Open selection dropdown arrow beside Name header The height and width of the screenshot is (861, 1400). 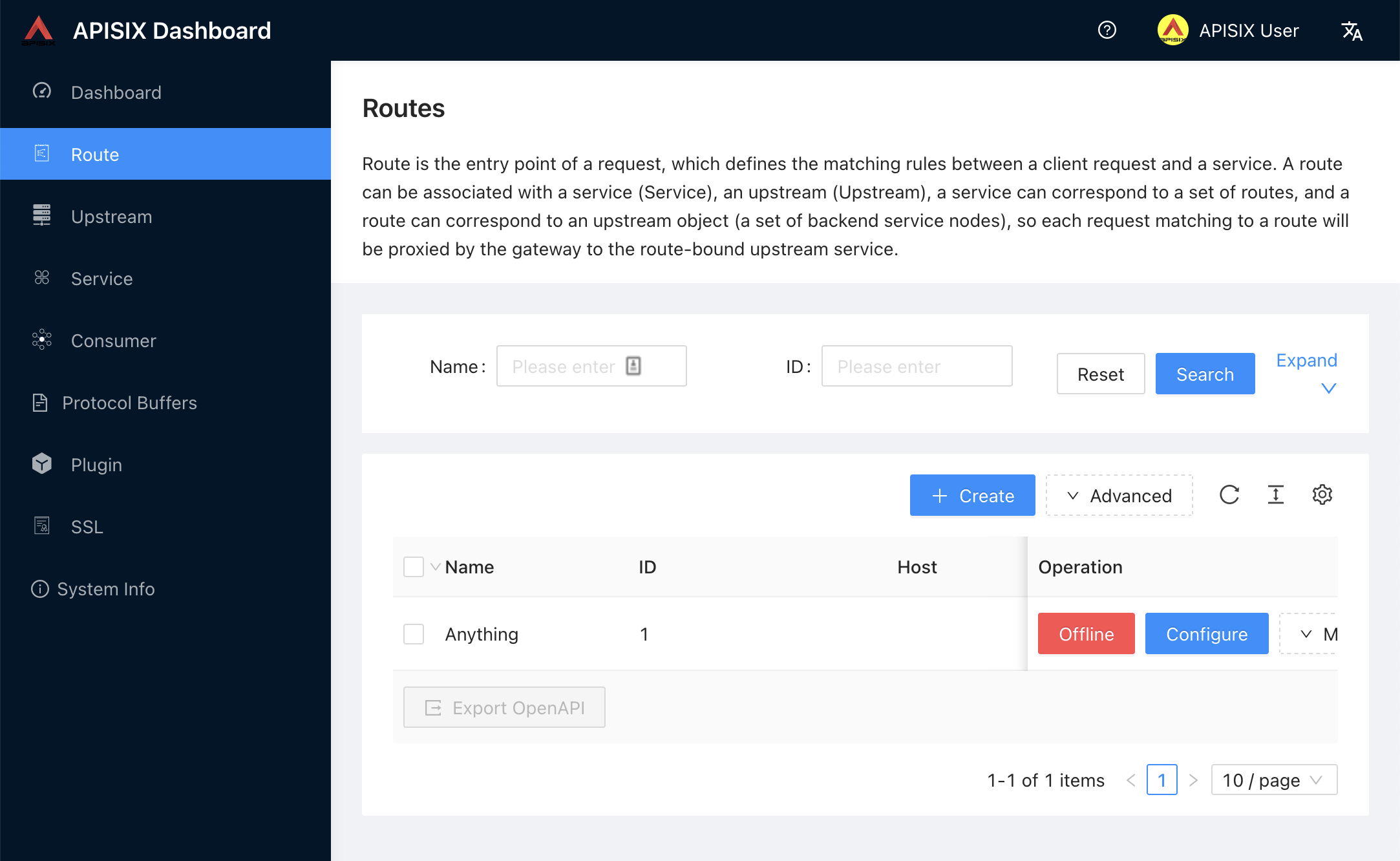[x=436, y=567]
